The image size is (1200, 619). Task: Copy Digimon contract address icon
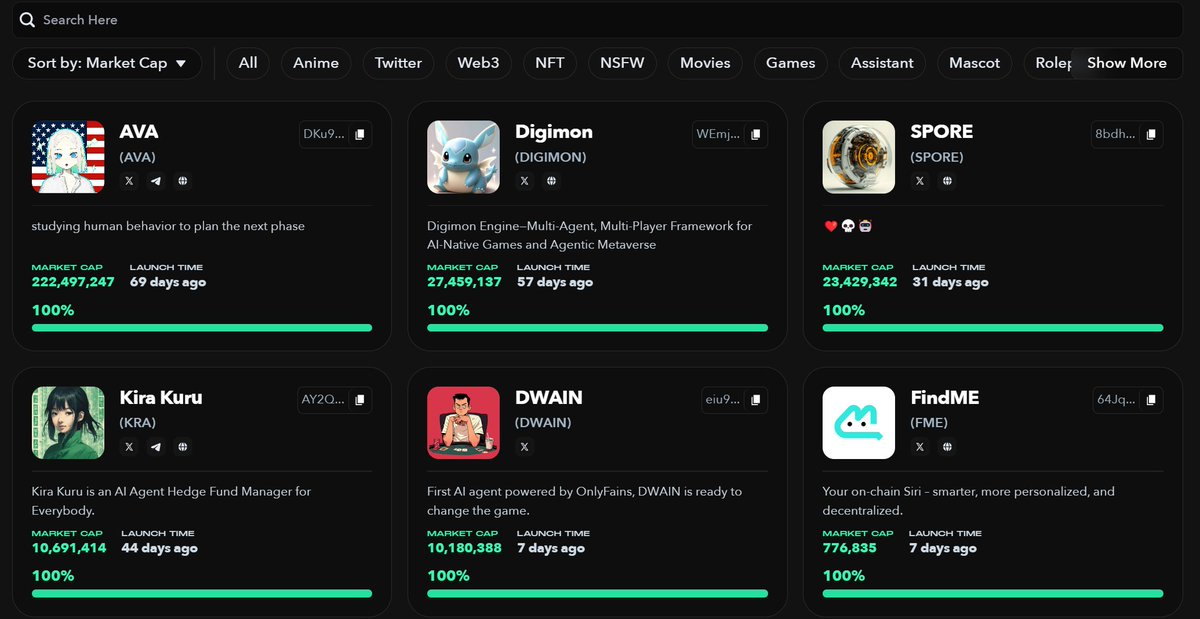756,134
